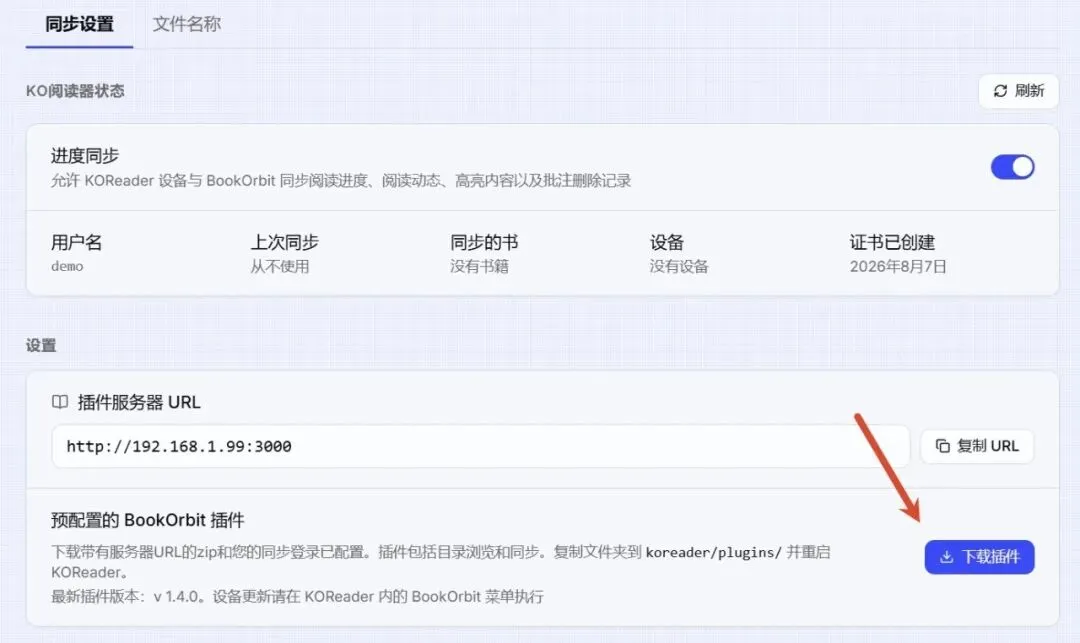Screen dimensions: 1080x643
Task: Click the 预配置的 BookOrbit 插件 title
Action: pyautogui.click(x=147, y=520)
